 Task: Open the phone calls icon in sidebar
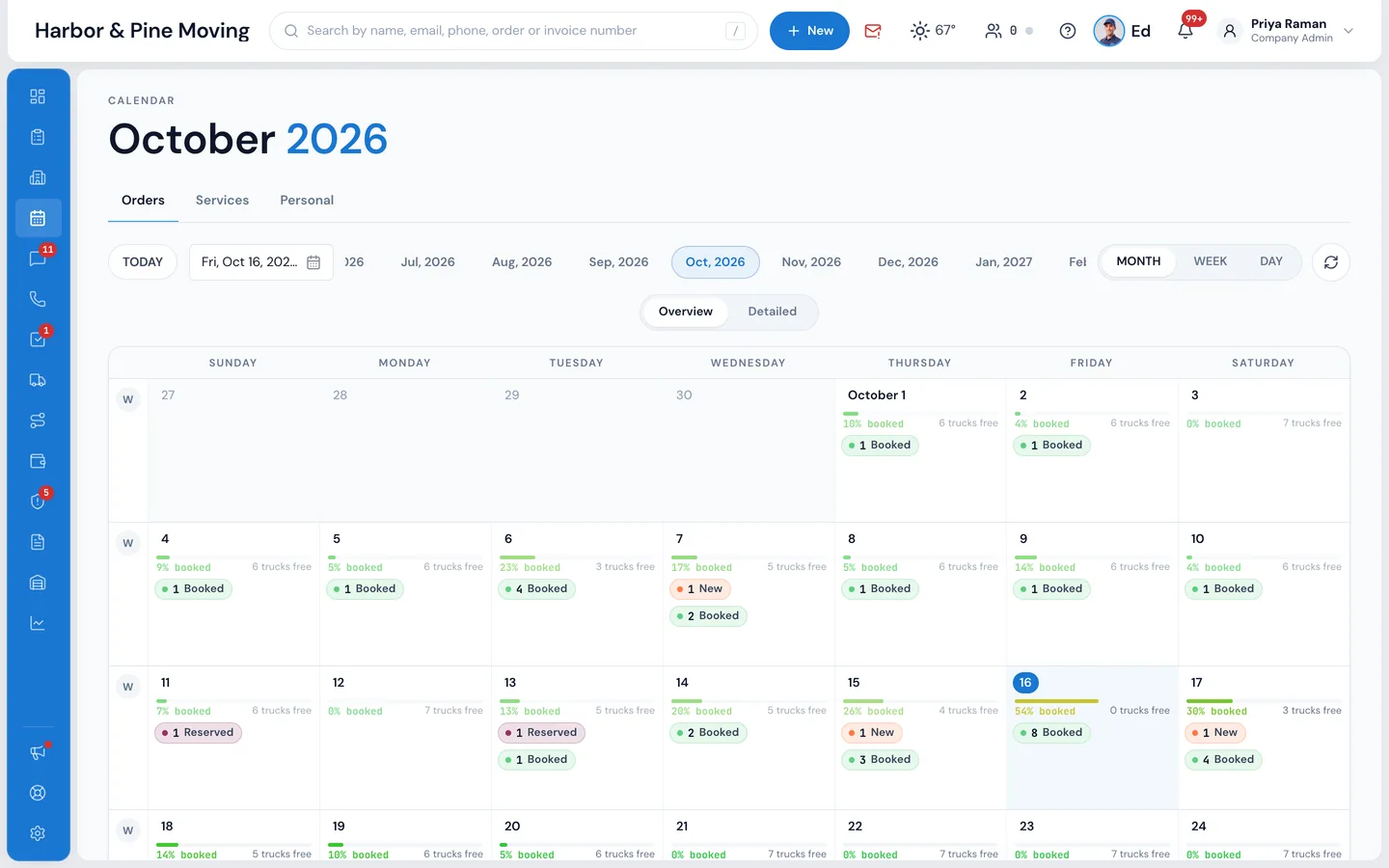(x=38, y=299)
